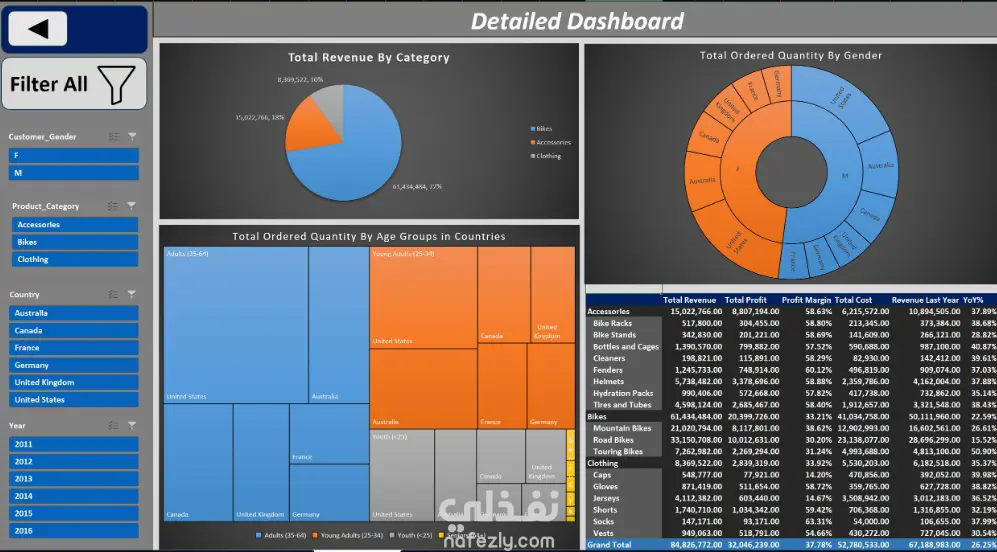
Task: Select year 2014 in Year slicer
Action: (74, 496)
